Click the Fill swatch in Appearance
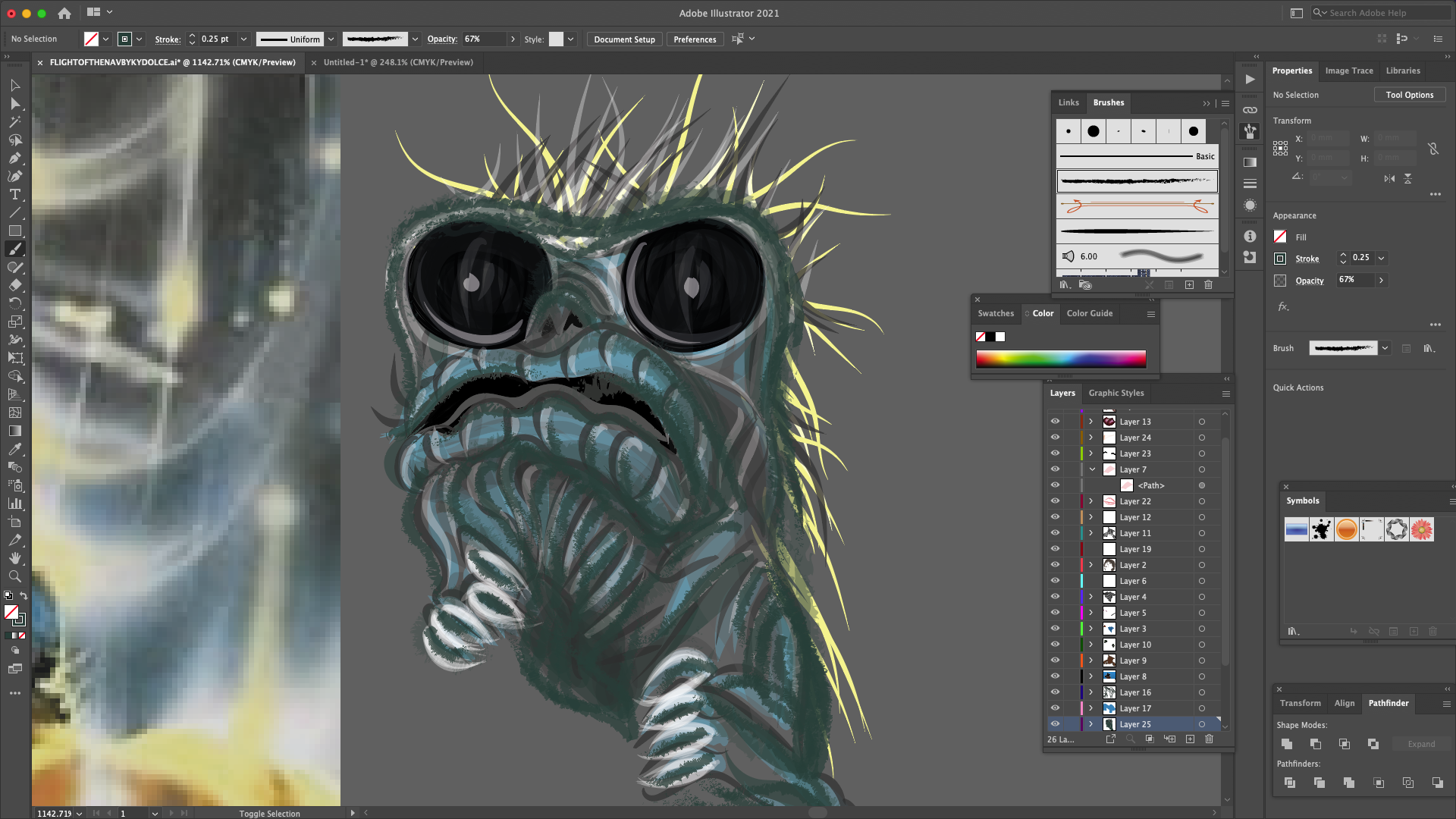 point(1280,237)
